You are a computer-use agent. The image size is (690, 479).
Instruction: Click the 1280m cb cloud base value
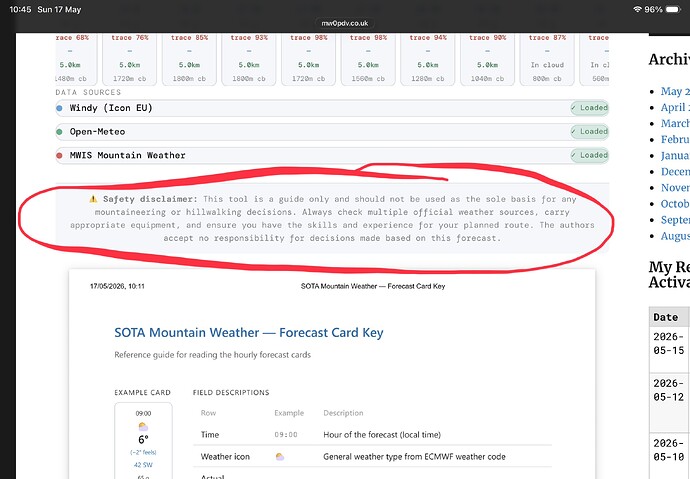tap(428, 79)
